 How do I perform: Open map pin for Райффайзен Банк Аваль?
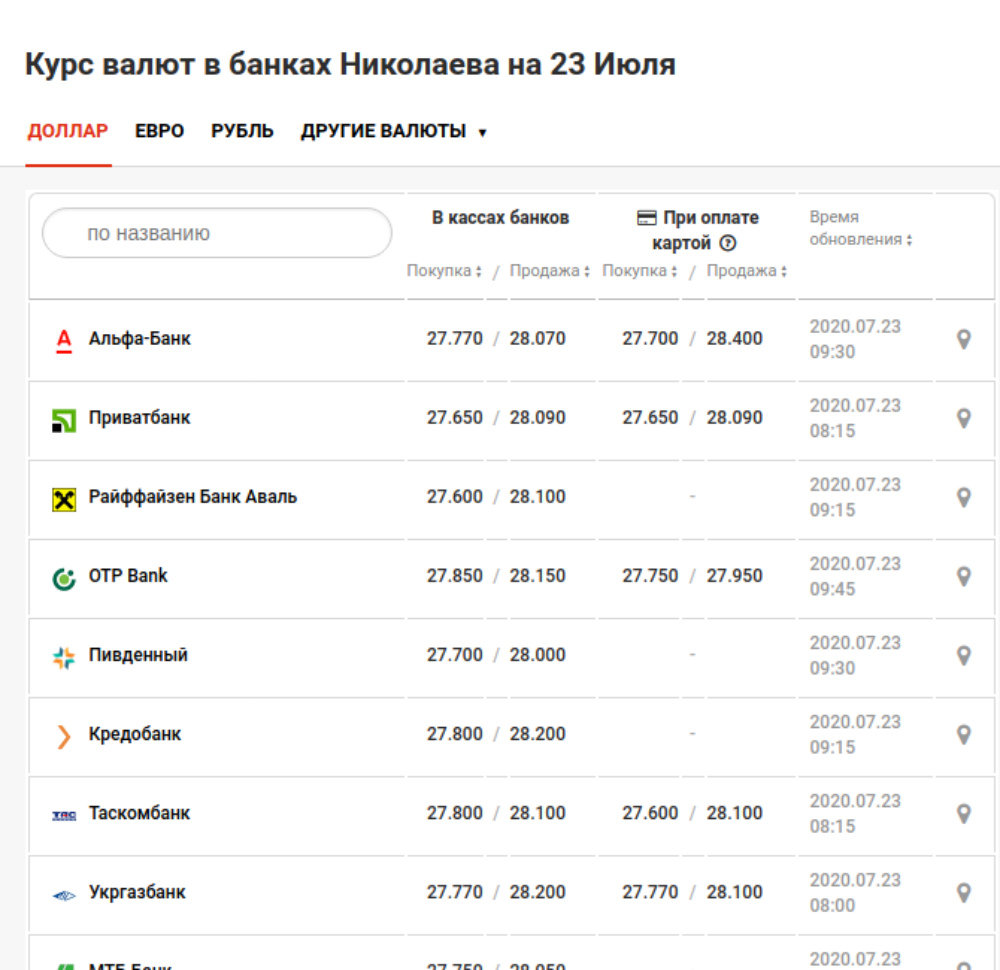[x=963, y=498]
